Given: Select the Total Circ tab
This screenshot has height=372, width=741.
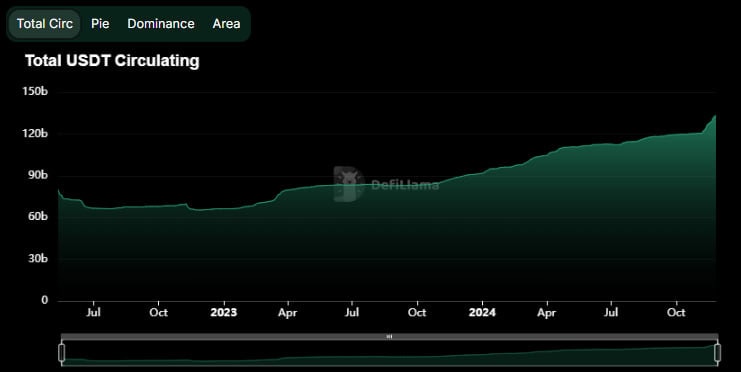Looking at the screenshot, I should click(x=44, y=24).
